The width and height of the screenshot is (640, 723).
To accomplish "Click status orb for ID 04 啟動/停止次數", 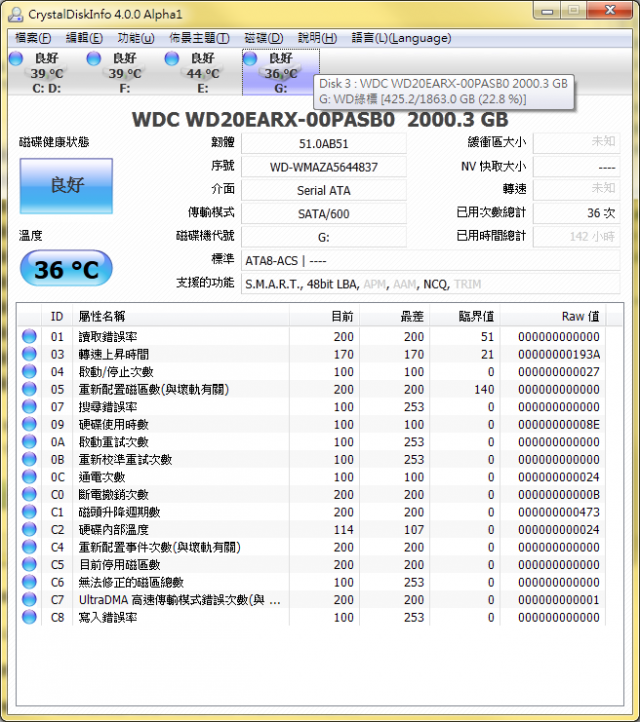I will pyautogui.click(x=29, y=371).
